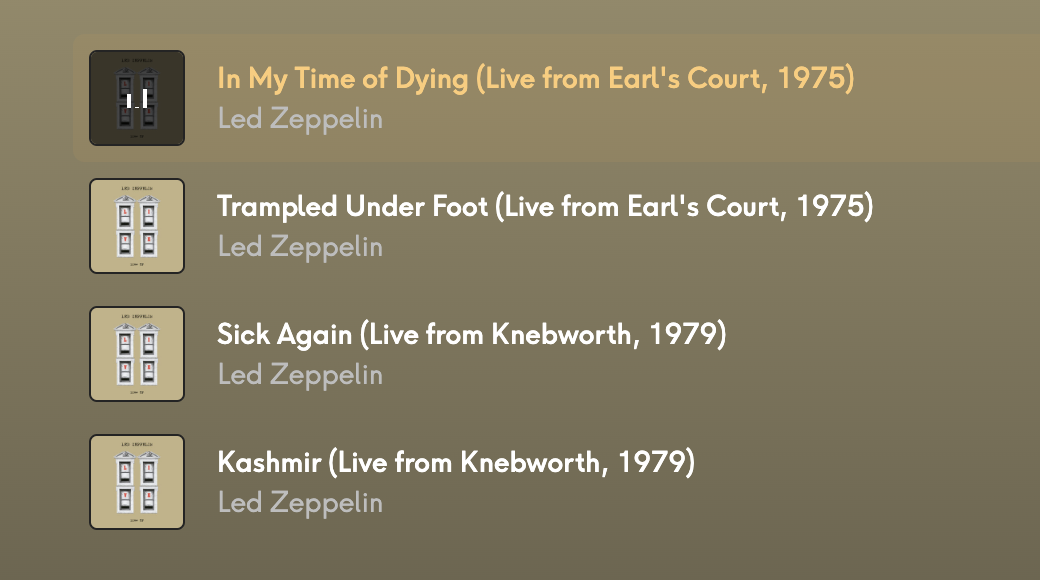
Task: Choose the second track's Live IV cover art
Action: (137, 226)
